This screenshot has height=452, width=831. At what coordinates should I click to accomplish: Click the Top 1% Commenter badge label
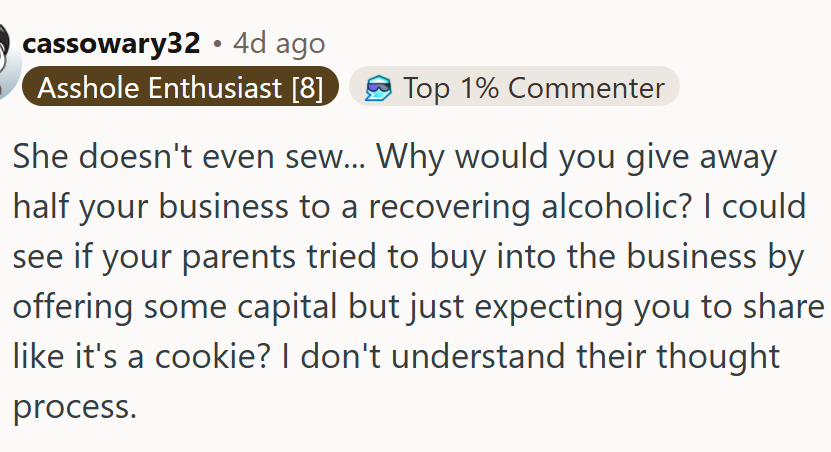tap(515, 86)
